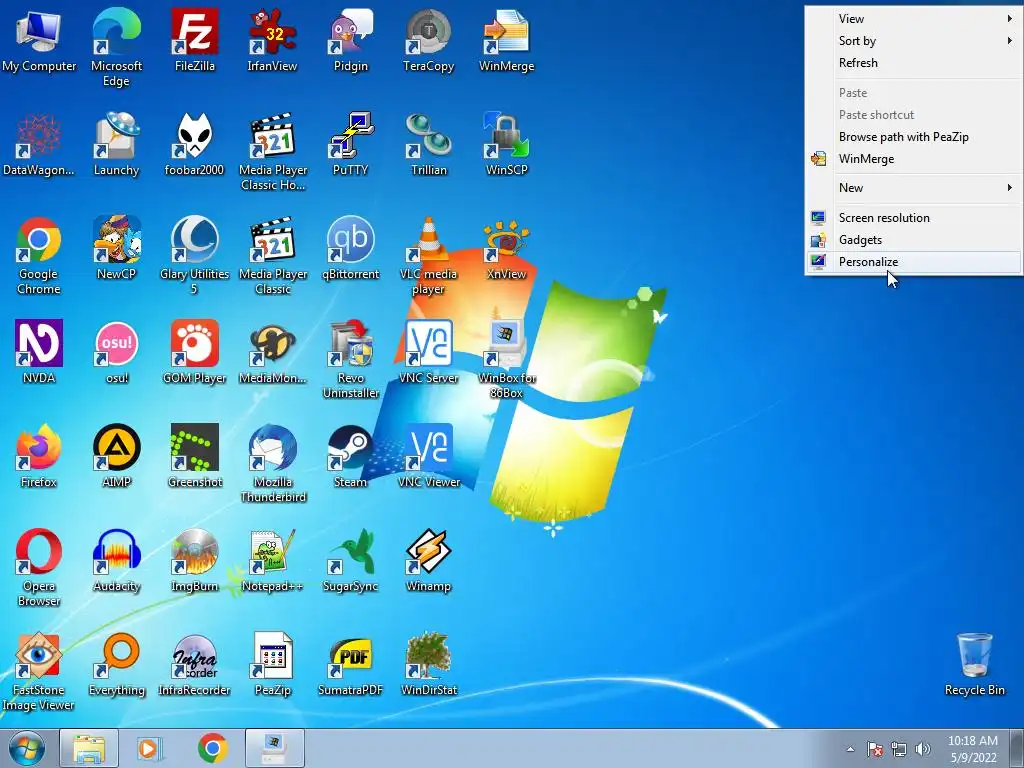
Task: Open My Computer desktop icon
Action: 39,40
